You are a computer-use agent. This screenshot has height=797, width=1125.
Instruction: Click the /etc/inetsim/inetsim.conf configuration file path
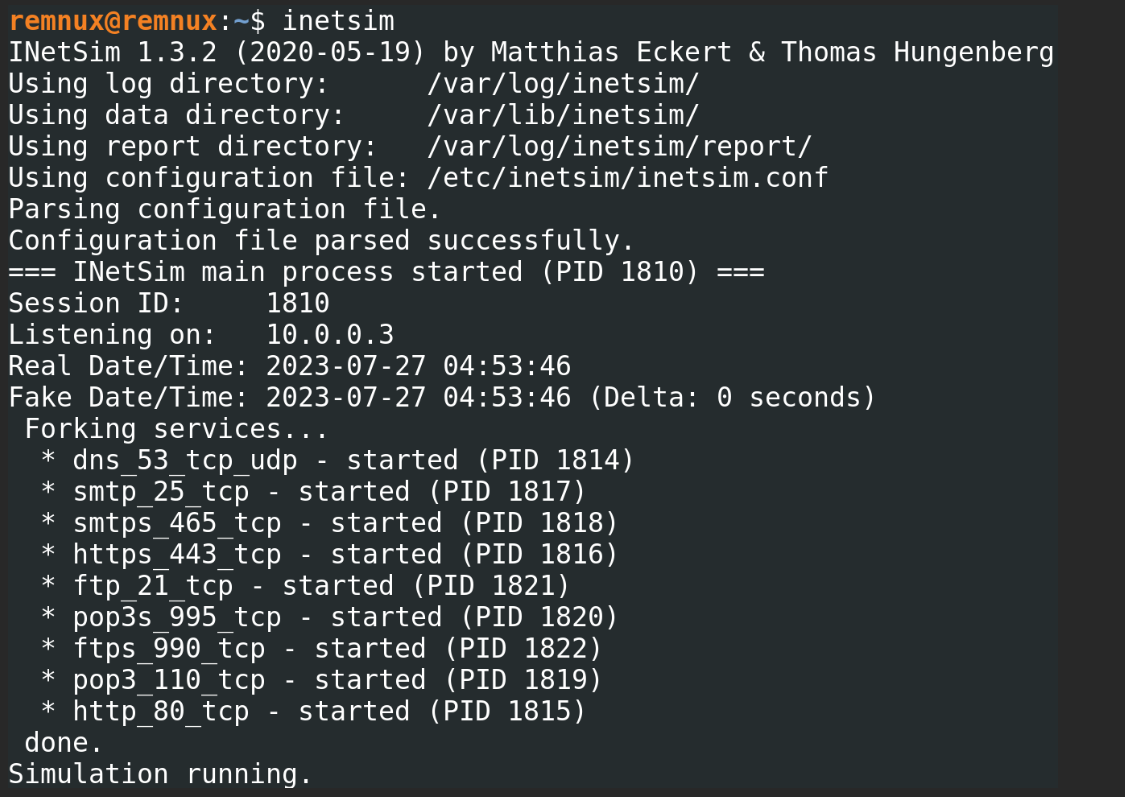pyautogui.click(x=627, y=178)
